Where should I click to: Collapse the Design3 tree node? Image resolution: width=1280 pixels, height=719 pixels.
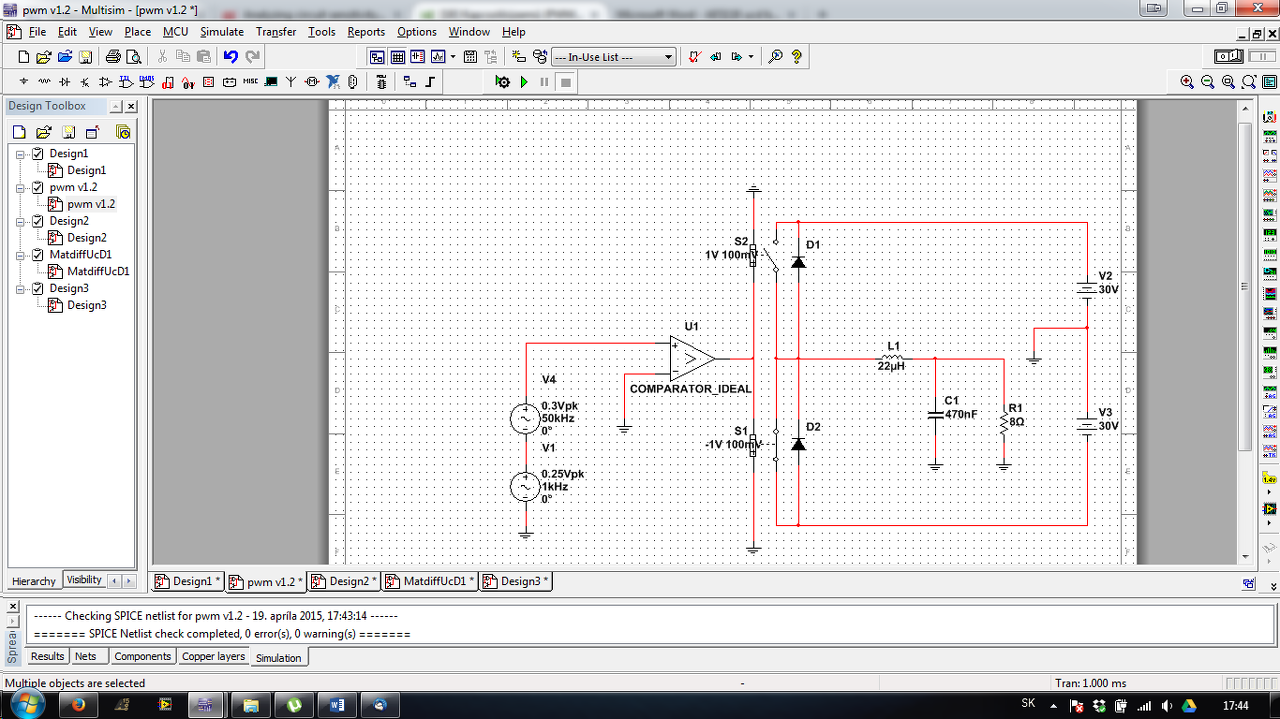tap(21, 288)
